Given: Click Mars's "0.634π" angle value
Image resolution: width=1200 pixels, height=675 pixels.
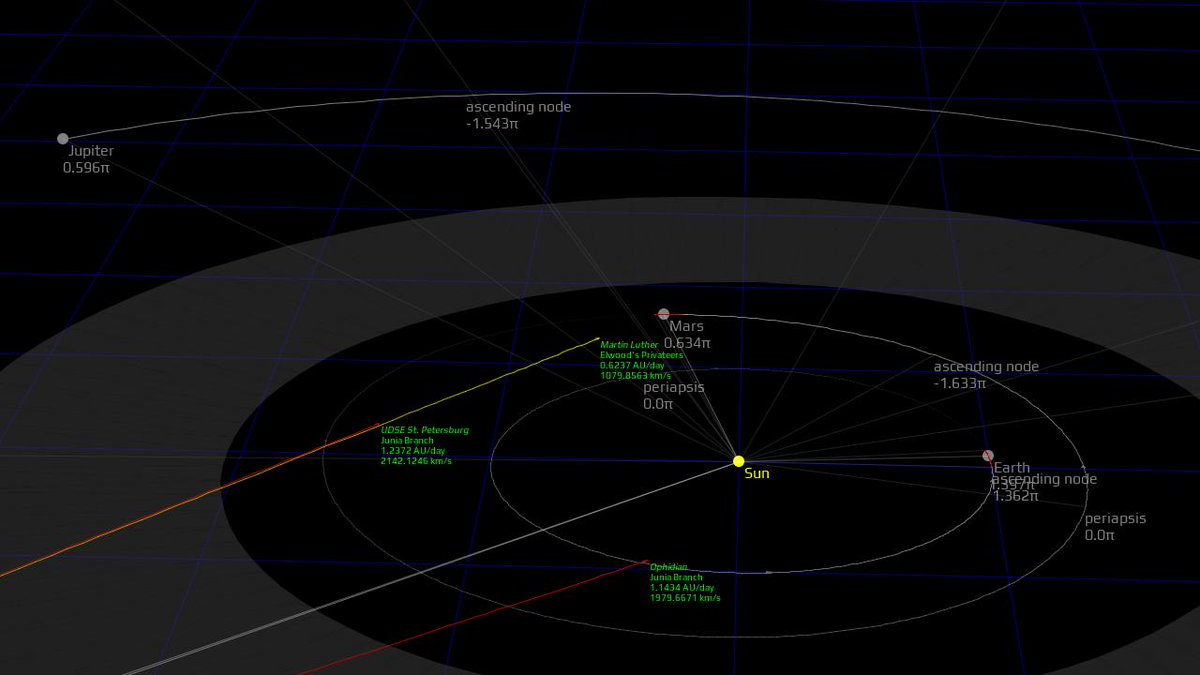Looking at the screenshot, I should tap(687, 343).
